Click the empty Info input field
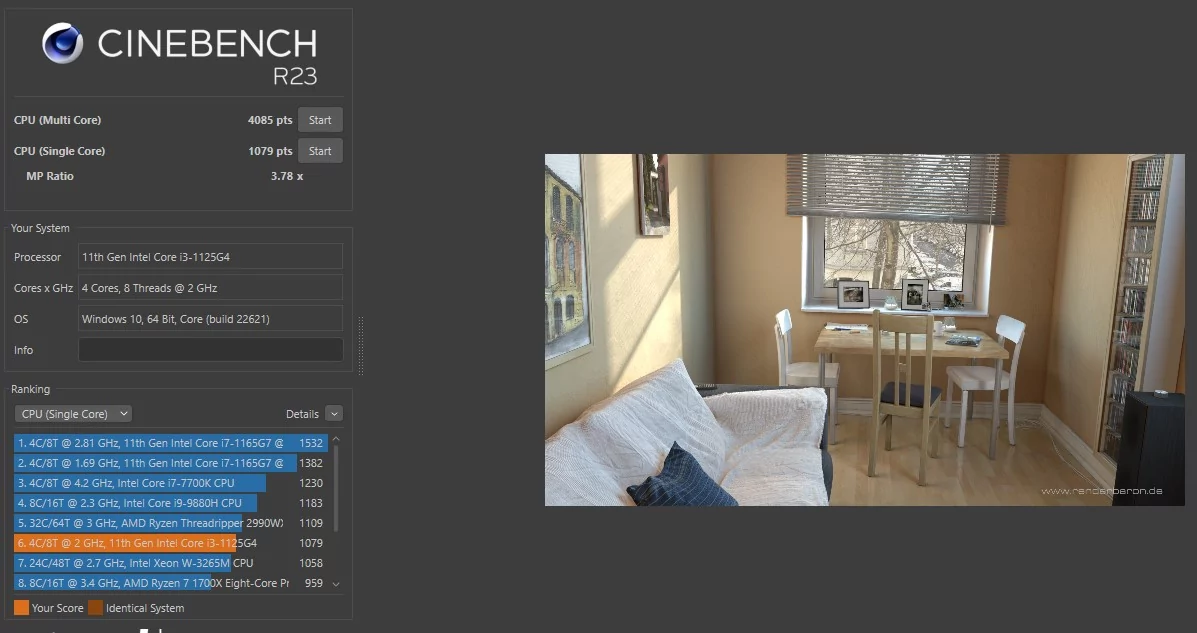This screenshot has height=633, width=1197. point(210,350)
